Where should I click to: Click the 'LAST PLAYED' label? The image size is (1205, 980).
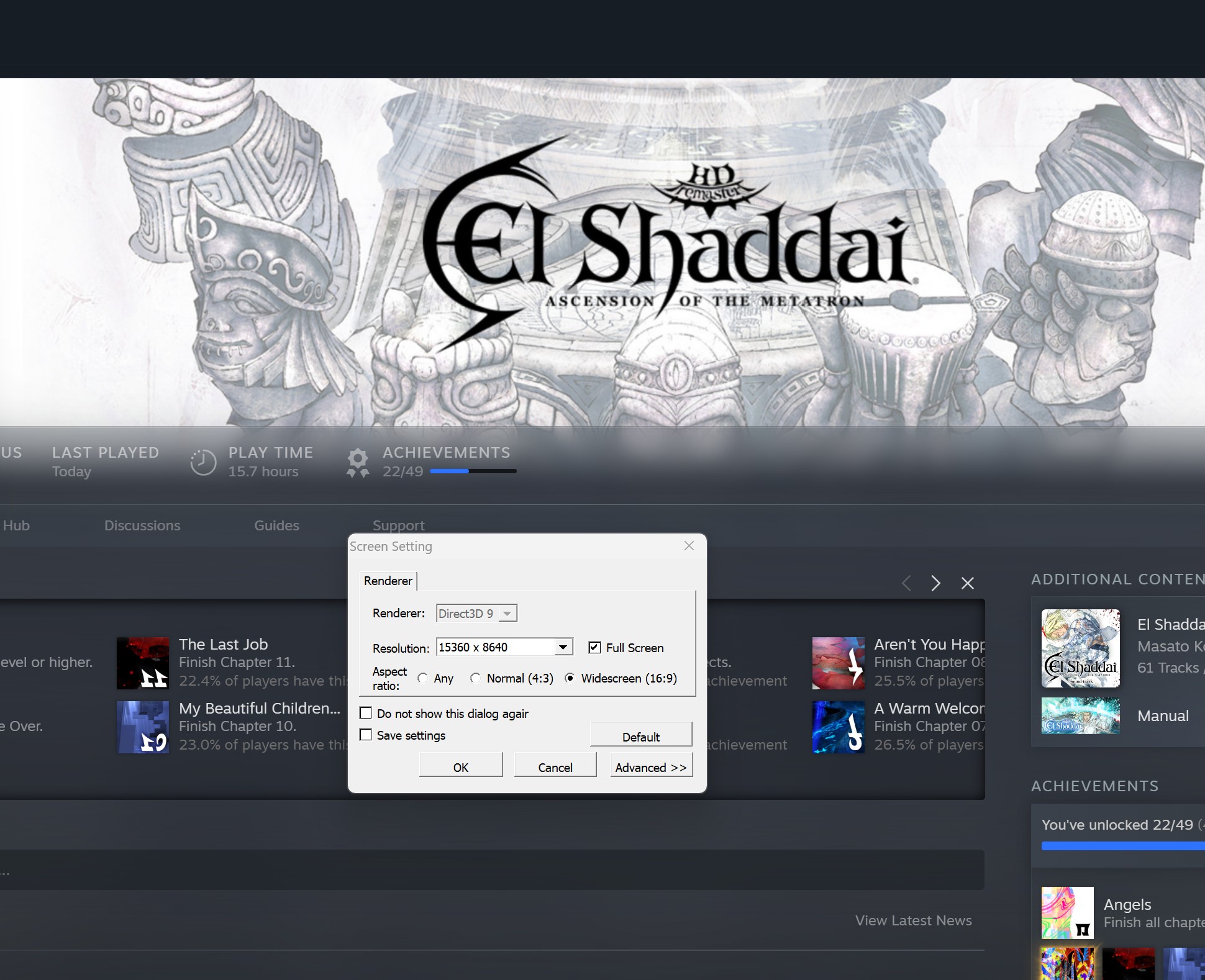(106, 452)
